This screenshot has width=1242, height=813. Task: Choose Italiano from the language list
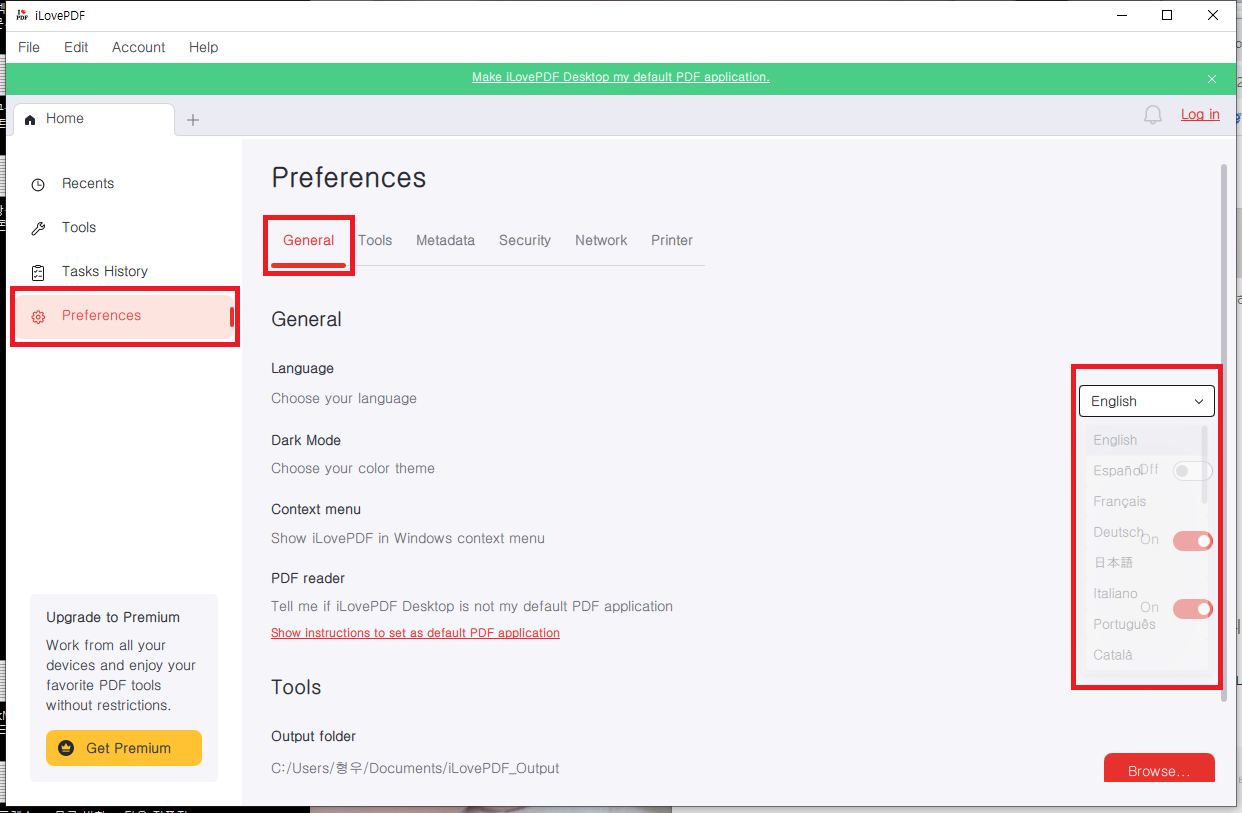click(x=1115, y=593)
